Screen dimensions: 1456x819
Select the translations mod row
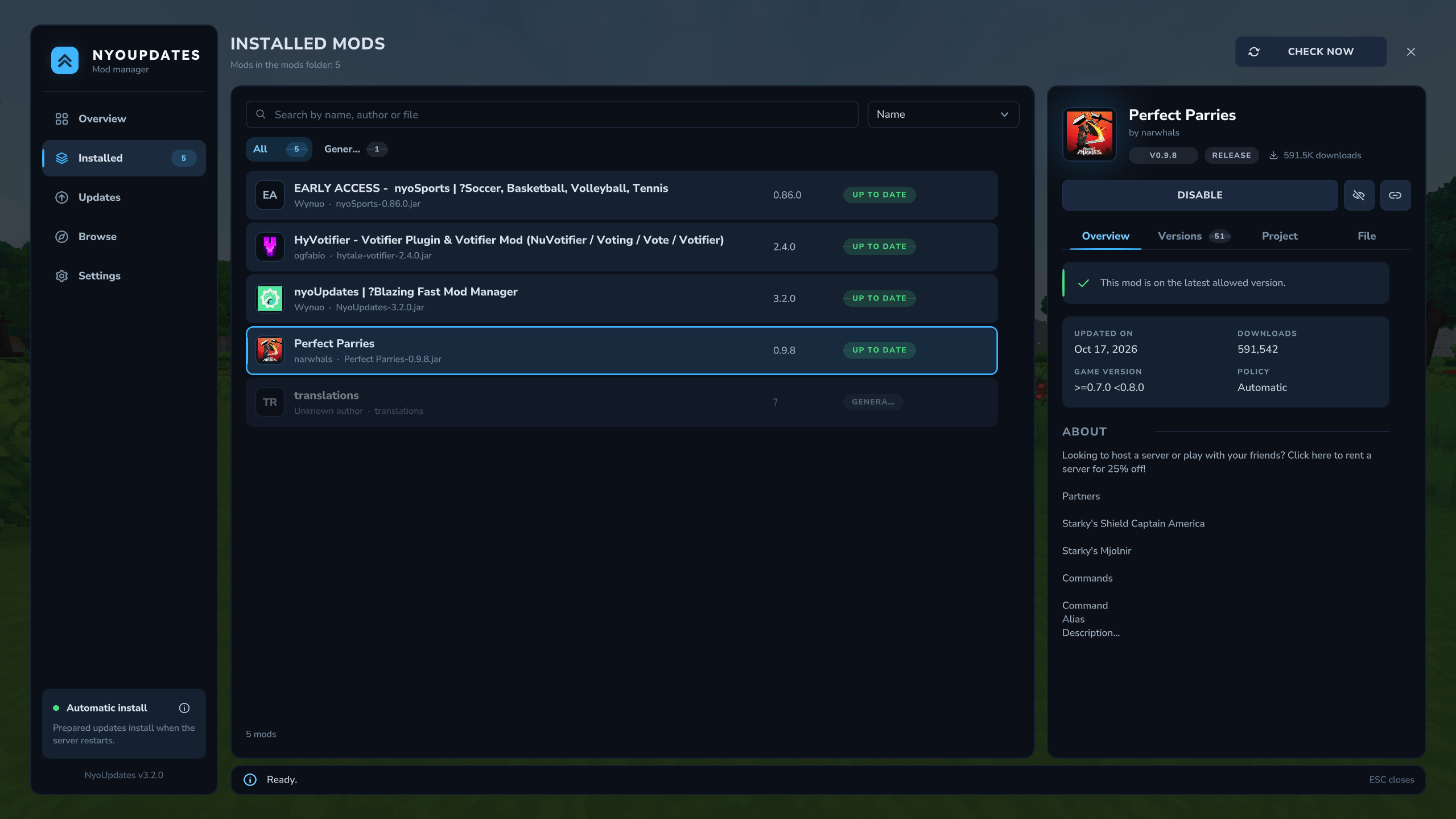pos(621,402)
